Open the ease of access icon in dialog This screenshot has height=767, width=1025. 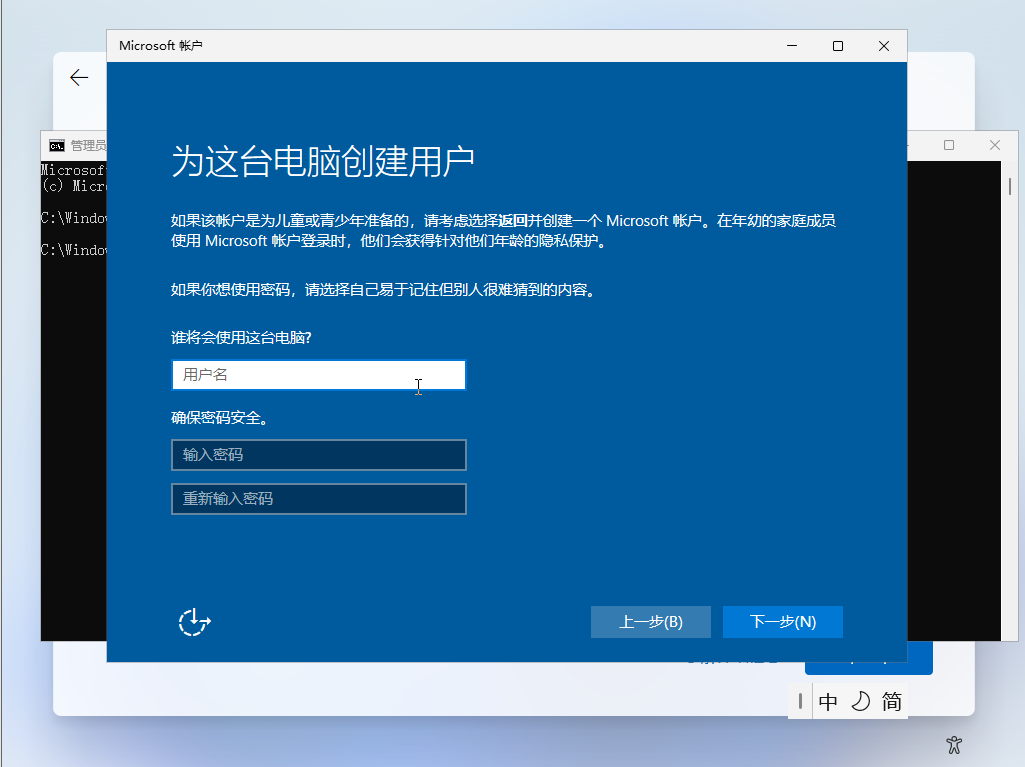[194, 622]
